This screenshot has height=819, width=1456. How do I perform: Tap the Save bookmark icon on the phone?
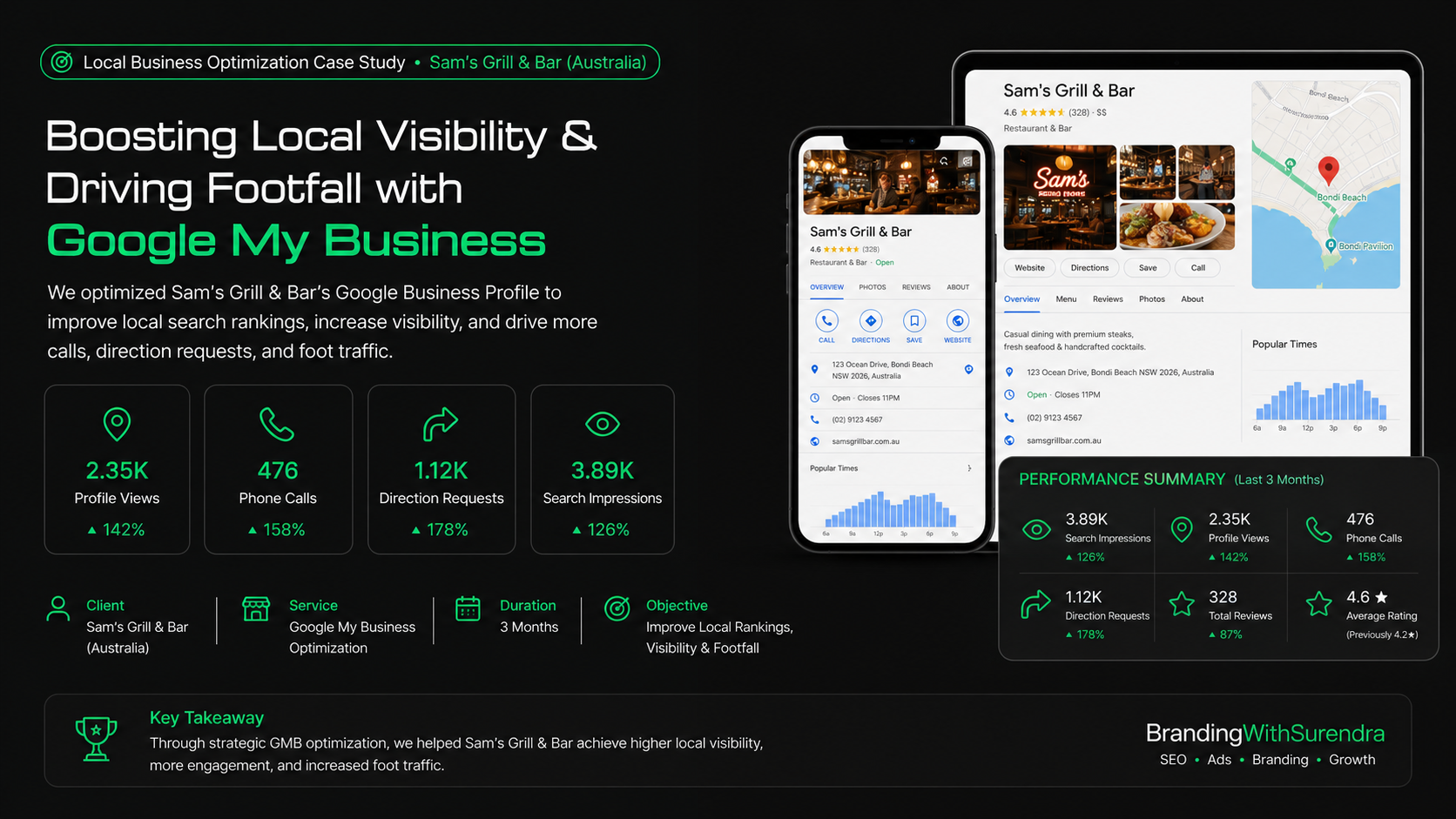point(914,320)
